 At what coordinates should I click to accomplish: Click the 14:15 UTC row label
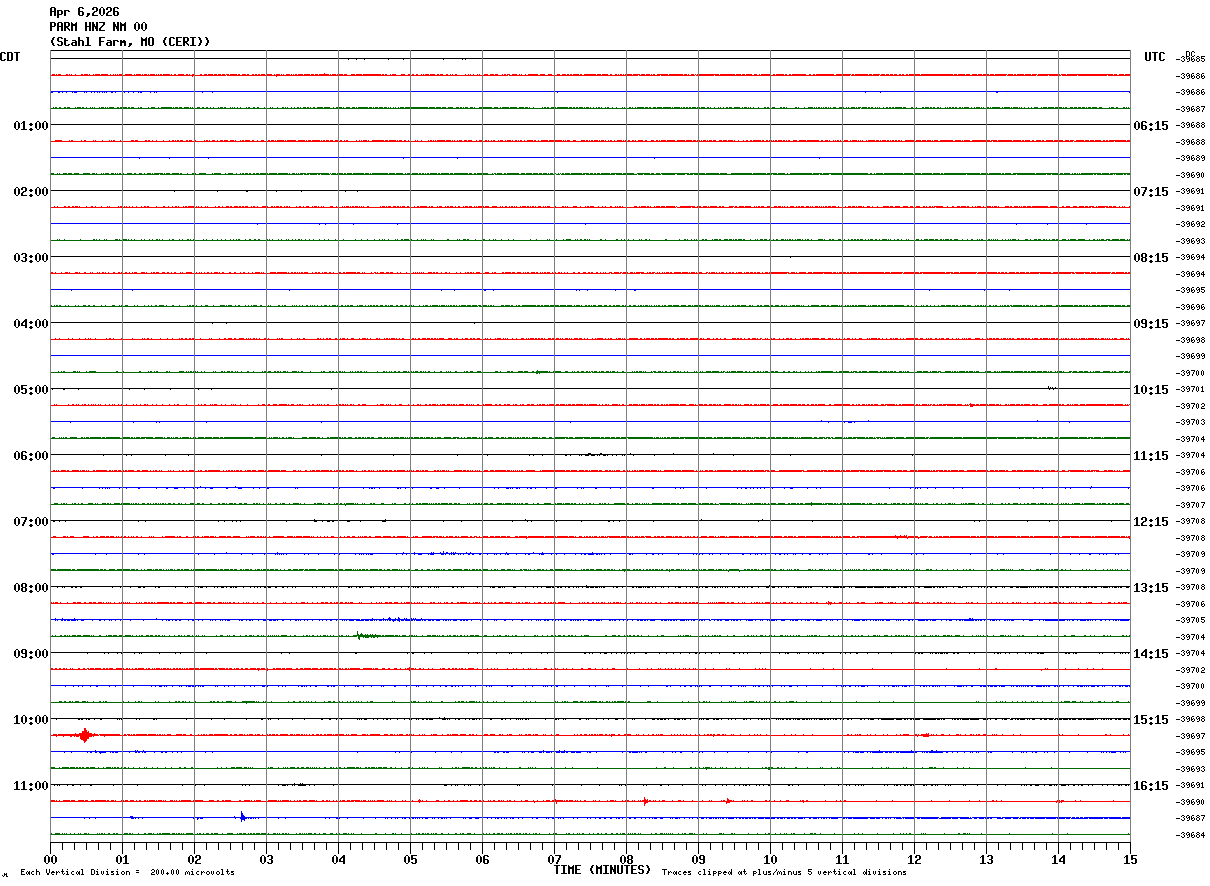coord(1151,653)
